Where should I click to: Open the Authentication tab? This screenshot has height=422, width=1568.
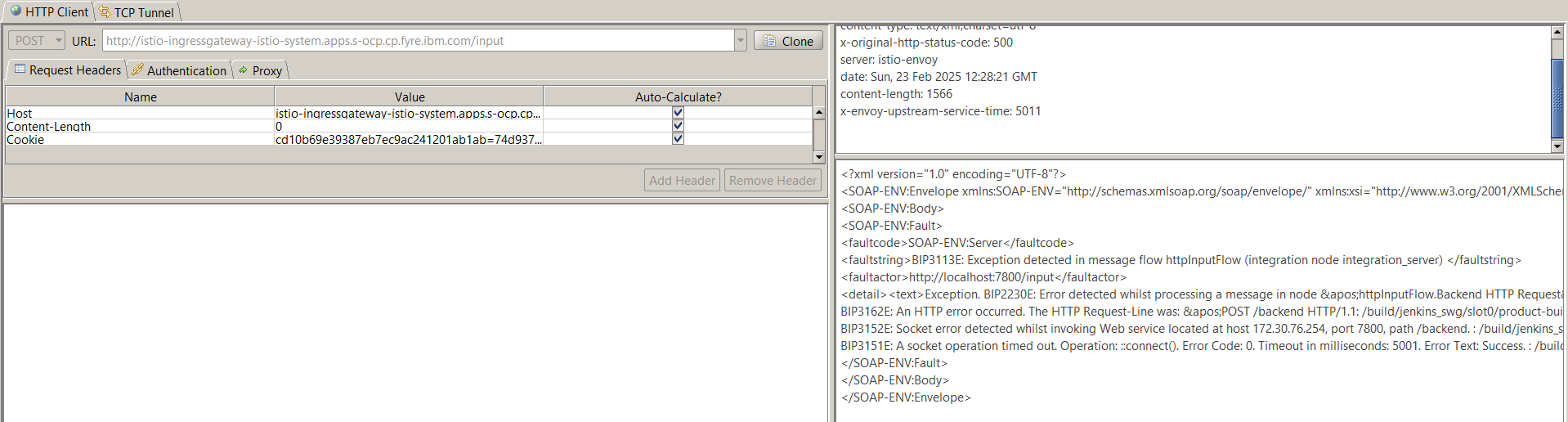[179, 70]
